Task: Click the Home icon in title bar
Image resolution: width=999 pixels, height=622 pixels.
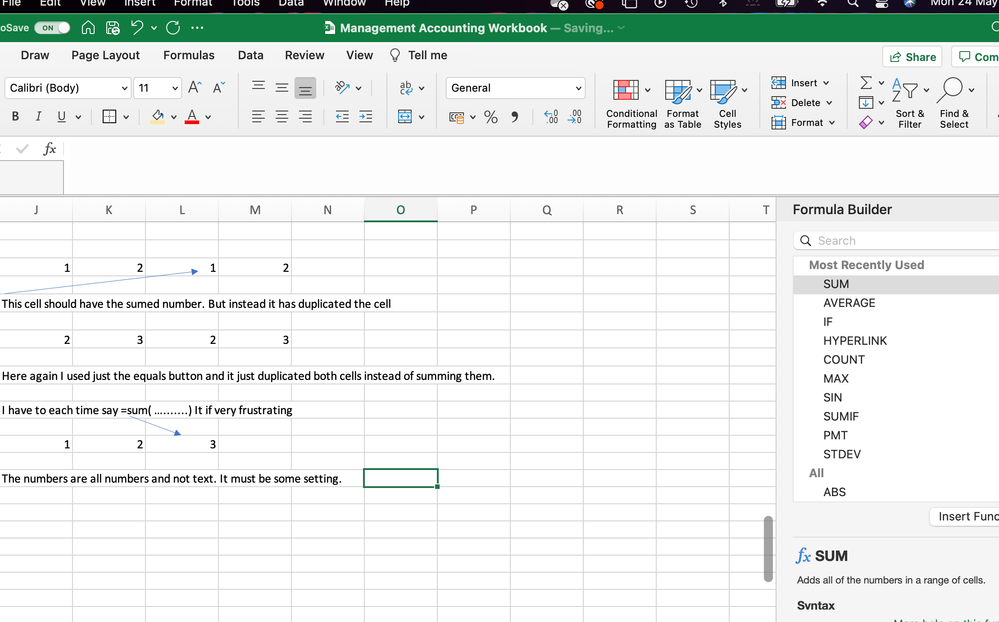Action: pyautogui.click(x=88, y=28)
